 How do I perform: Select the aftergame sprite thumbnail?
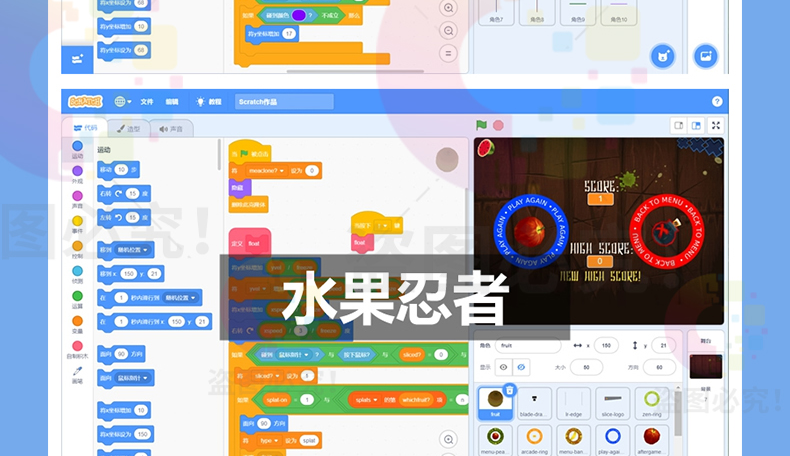click(x=651, y=440)
